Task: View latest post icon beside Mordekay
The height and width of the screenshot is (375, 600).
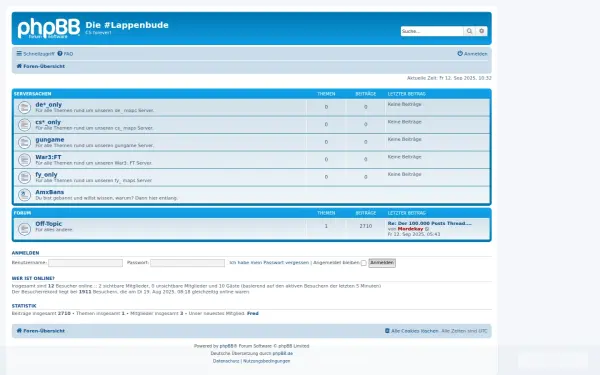Action: point(427,229)
